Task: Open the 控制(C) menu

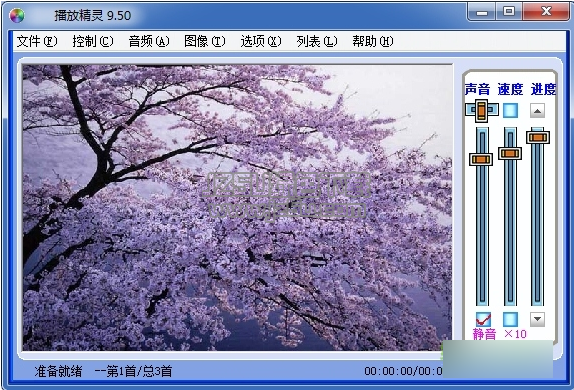Action: click(x=93, y=41)
